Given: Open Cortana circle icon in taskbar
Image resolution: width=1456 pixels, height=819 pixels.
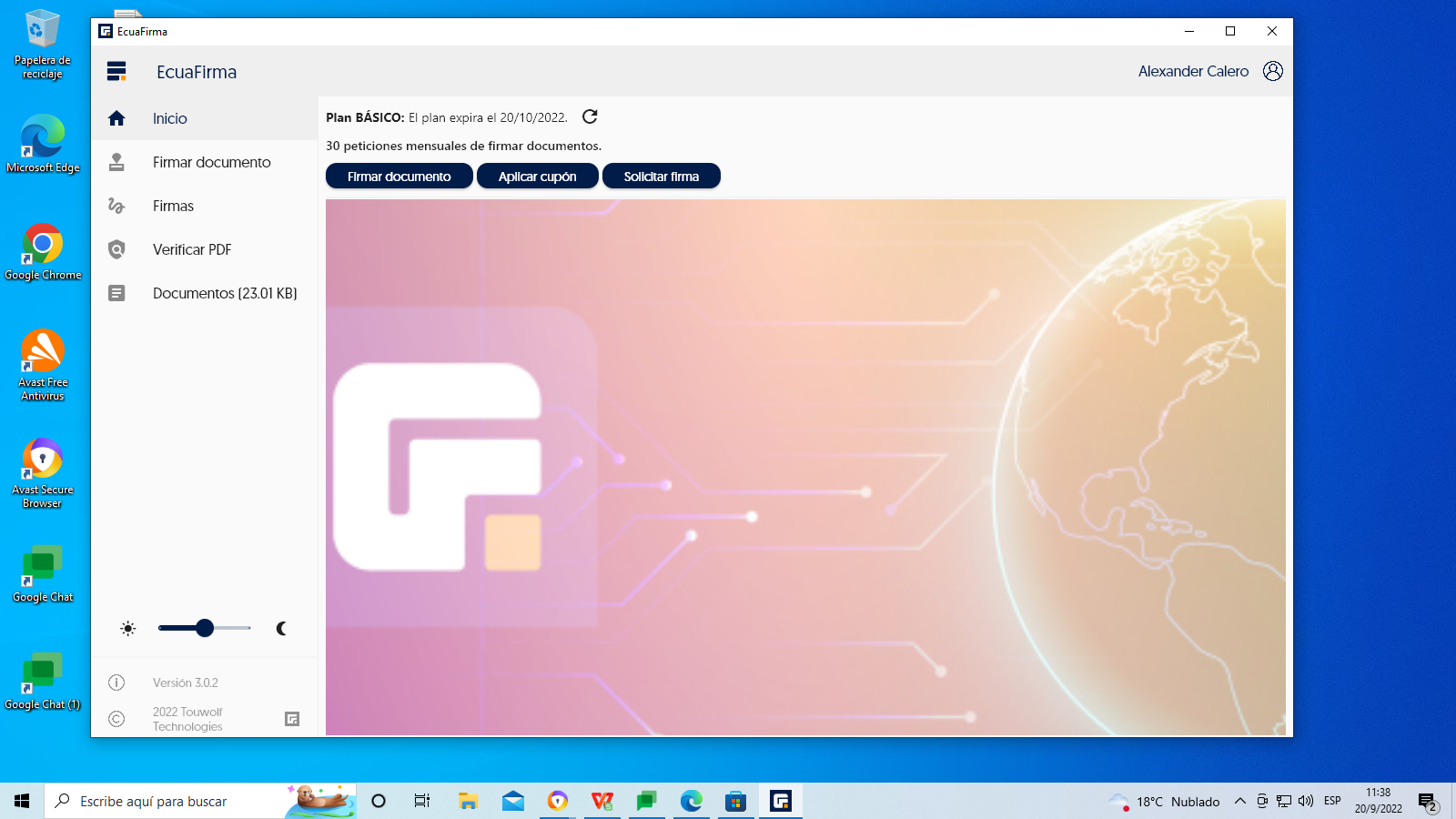Looking at the screenshot, I should coord(379,801).
